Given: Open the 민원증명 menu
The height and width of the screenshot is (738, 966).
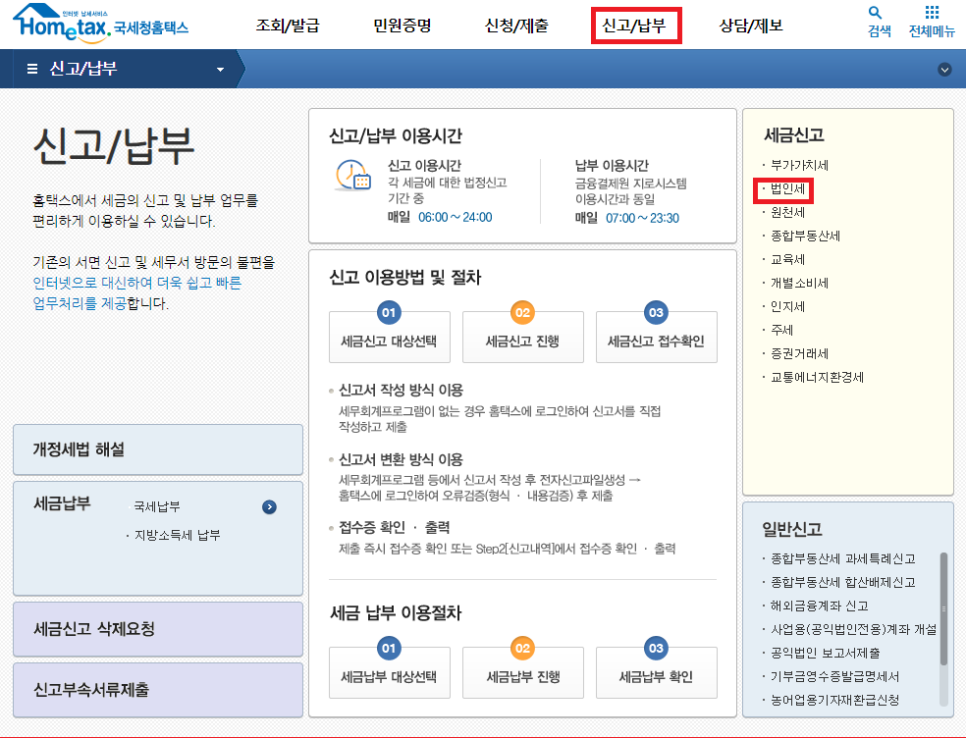Looking at the screenshot, I should pos(402,26).
